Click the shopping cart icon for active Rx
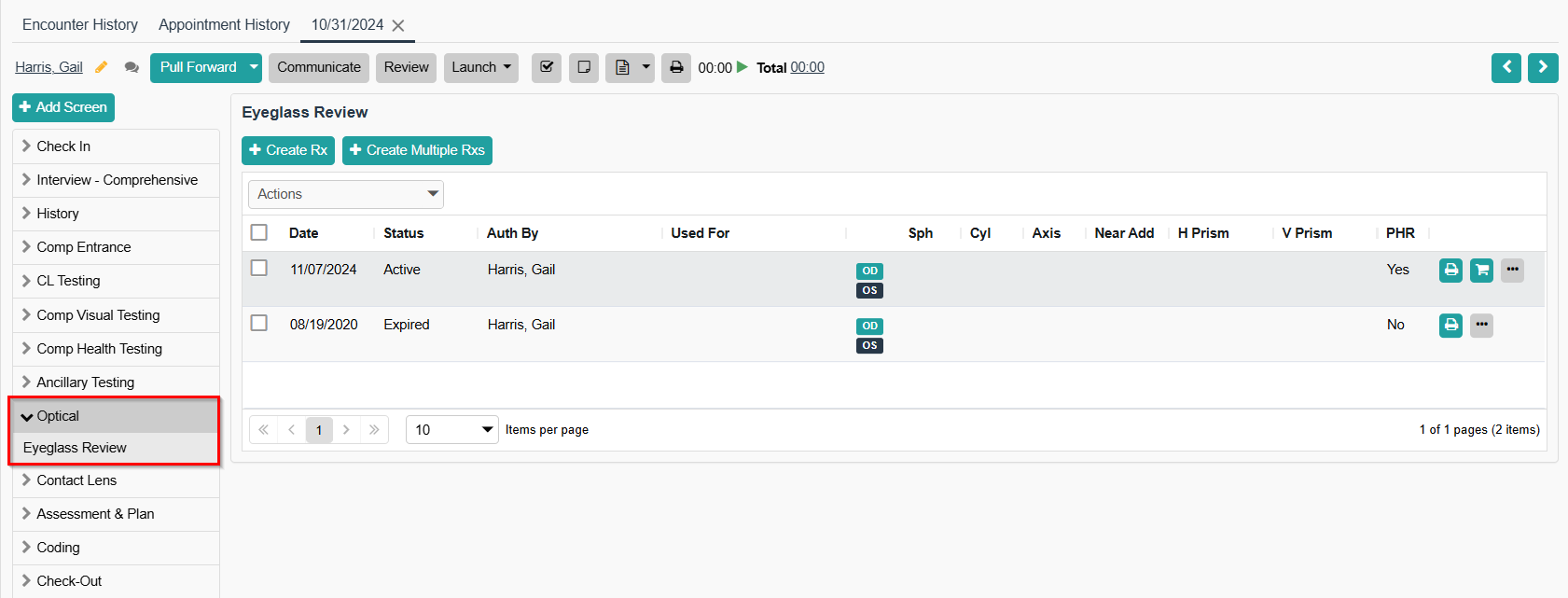Image resolution: width=1568 pixels, height=598 pixels. pyautogui.click(x=1481, y=271)
